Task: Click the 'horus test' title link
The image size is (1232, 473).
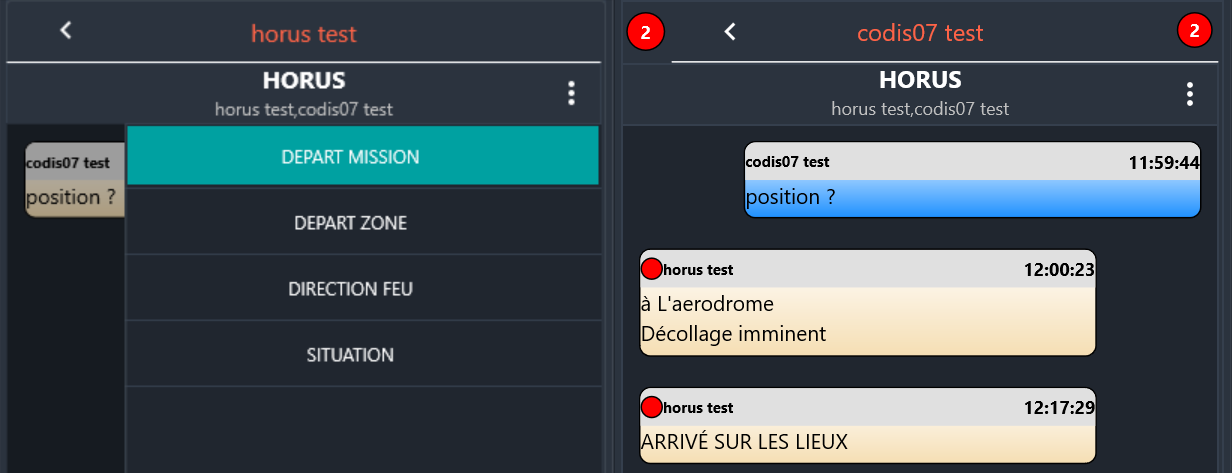Action: [303, 34]
